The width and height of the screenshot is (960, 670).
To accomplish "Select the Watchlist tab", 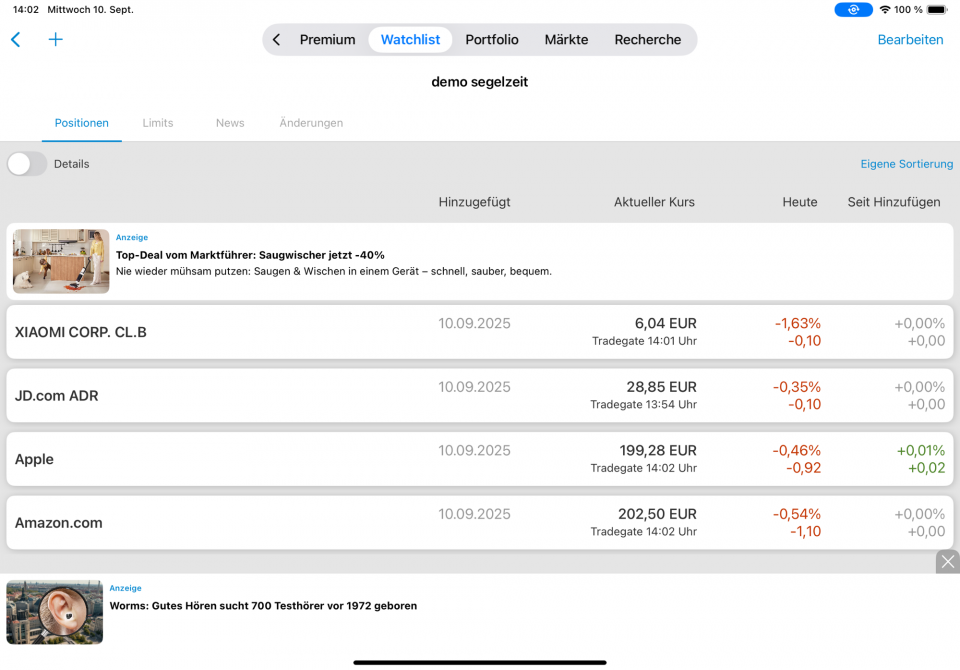I will (x=410, y=40).
